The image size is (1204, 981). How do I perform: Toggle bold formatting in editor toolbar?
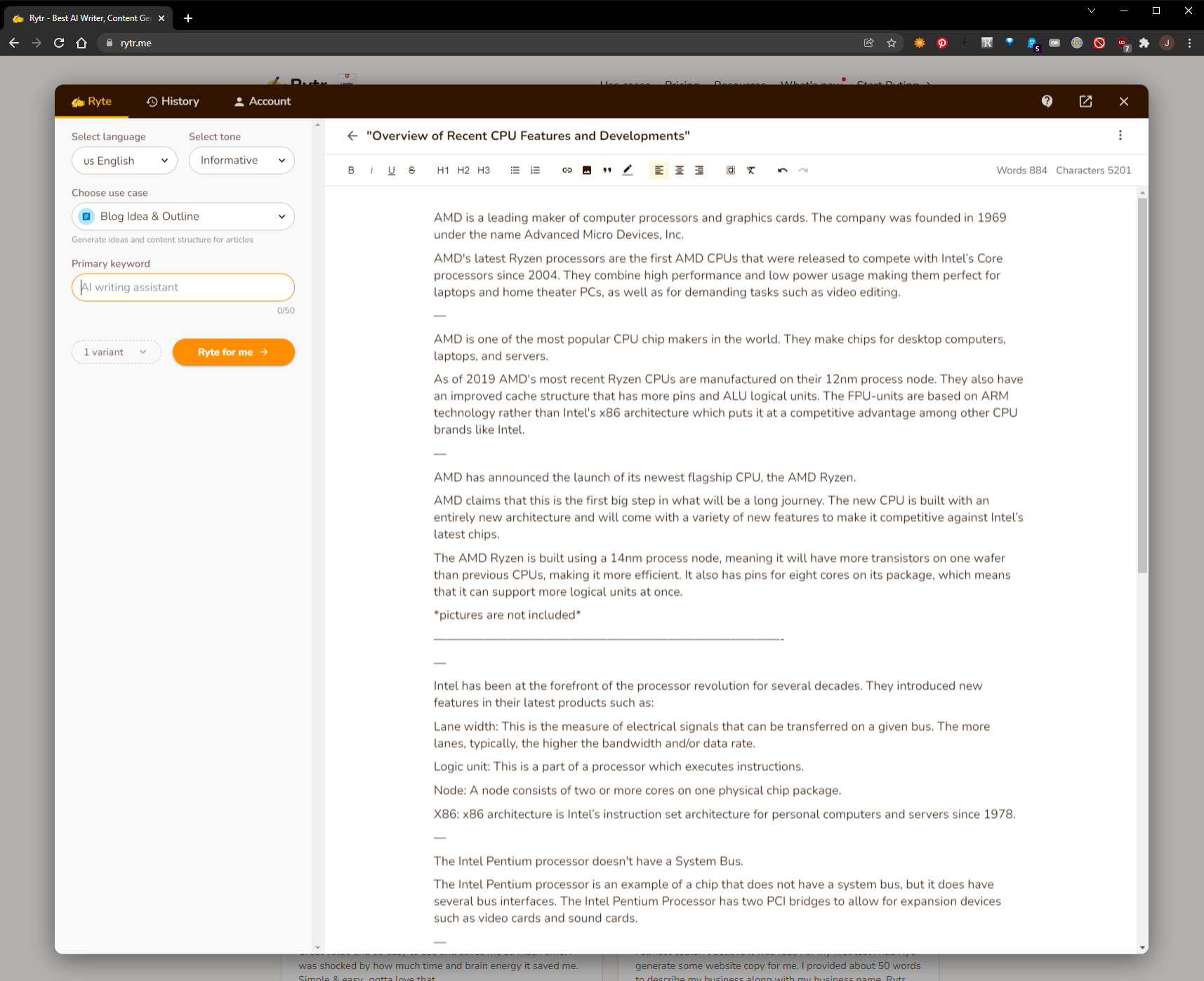pos(351,171)
